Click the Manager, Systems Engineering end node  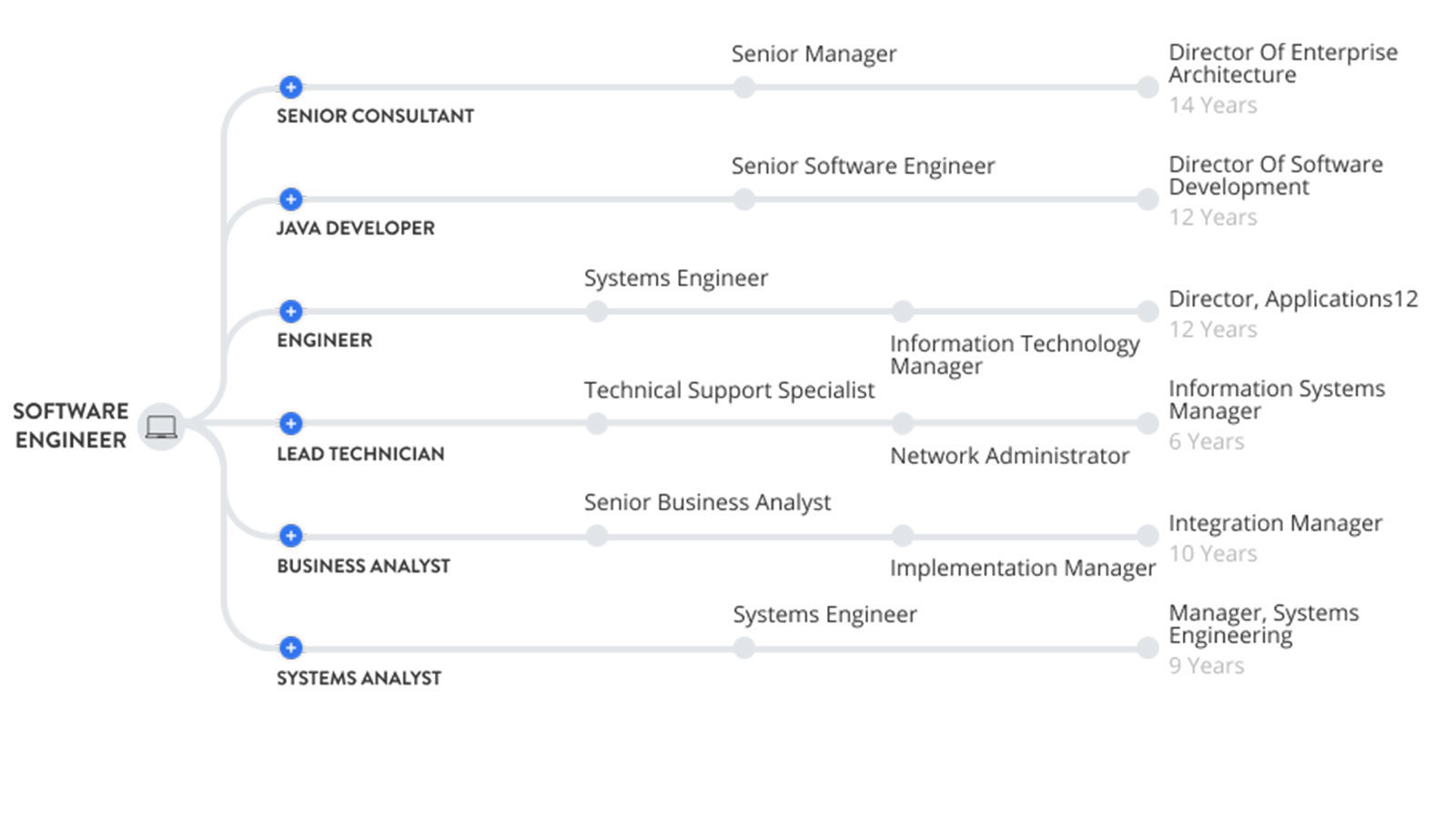click(1148, 648)
